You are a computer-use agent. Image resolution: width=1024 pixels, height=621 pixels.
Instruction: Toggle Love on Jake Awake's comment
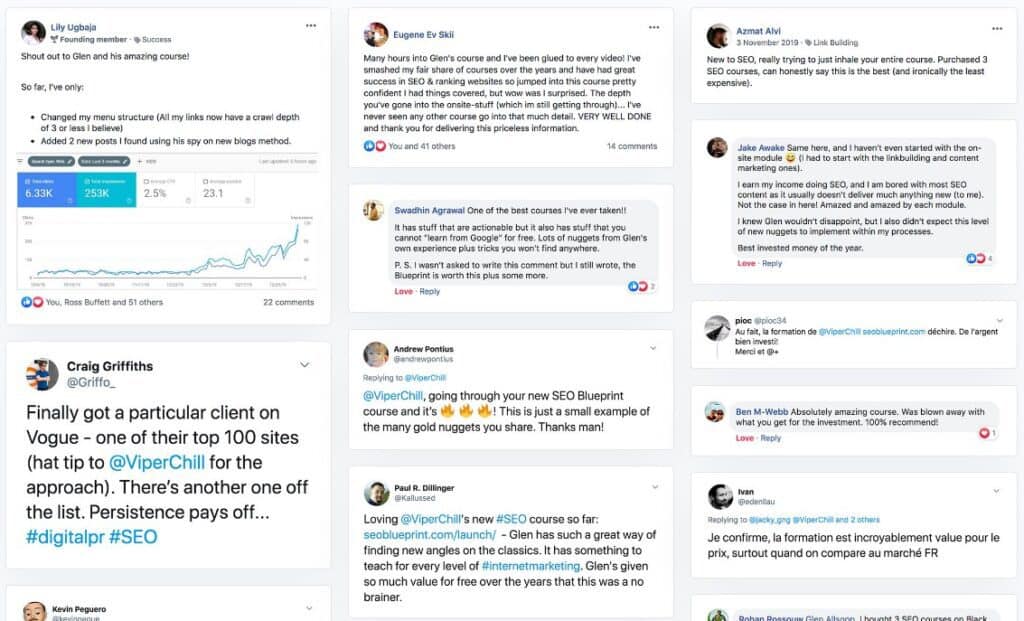pyautogui.click(x=745, y=263)
